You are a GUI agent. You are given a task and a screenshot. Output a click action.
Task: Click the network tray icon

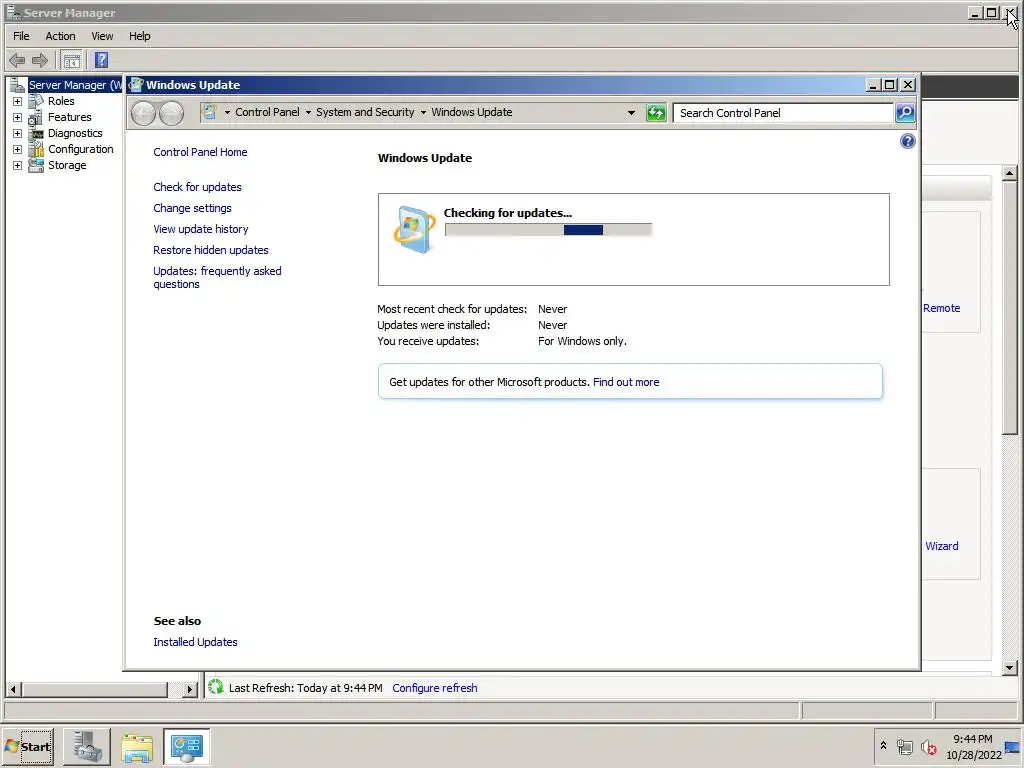tap(904, 746)
